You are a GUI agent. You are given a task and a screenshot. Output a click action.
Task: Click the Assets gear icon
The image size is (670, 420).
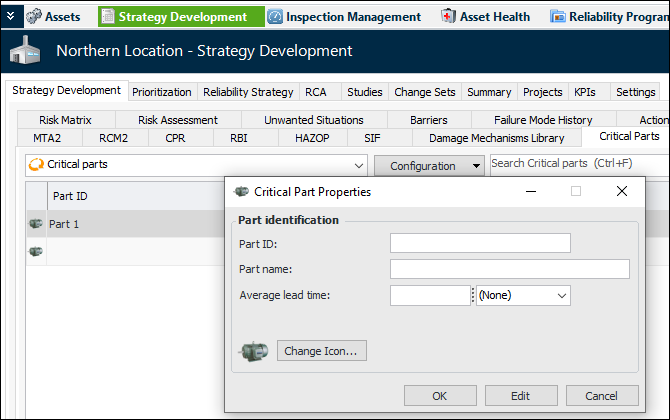coord(34,16)
